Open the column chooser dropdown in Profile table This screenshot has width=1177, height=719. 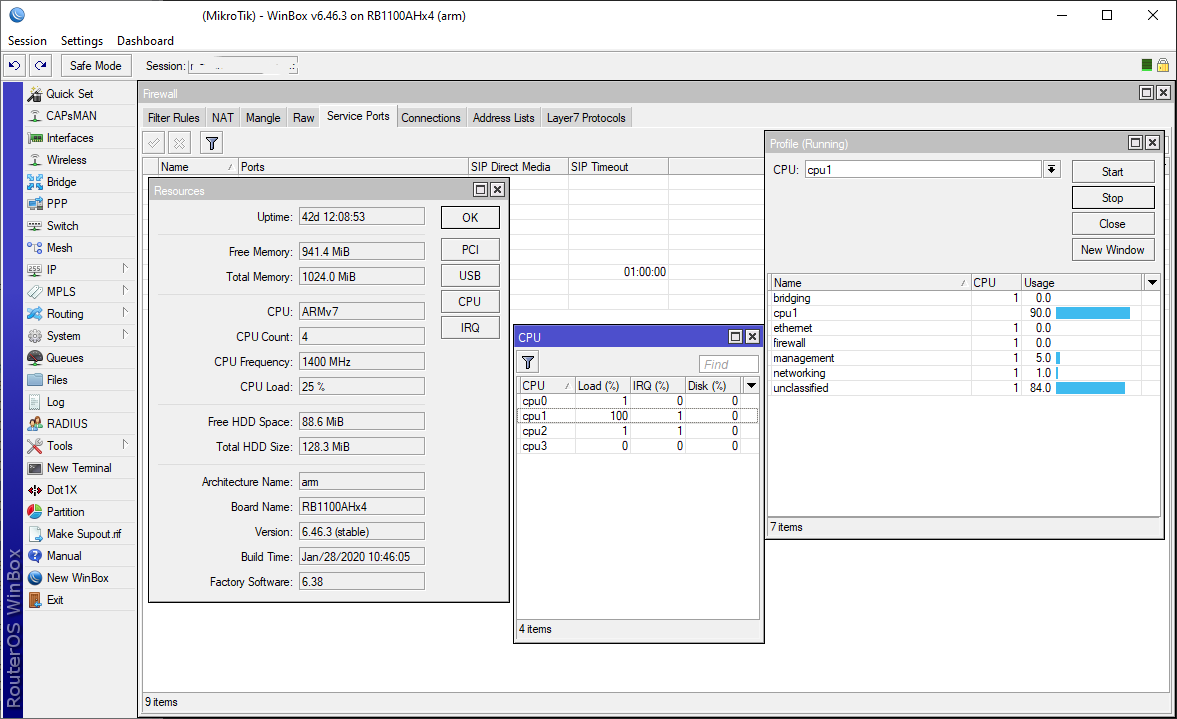1152,282
